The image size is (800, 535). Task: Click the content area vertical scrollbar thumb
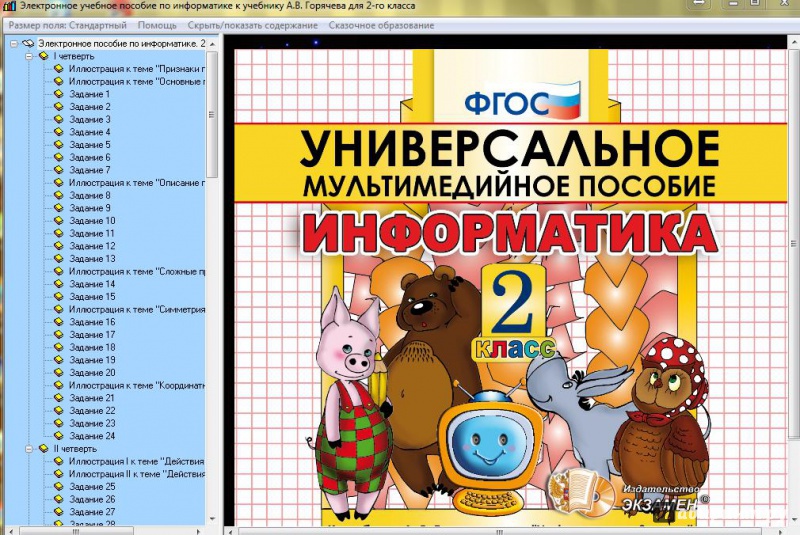click(794, 244)
